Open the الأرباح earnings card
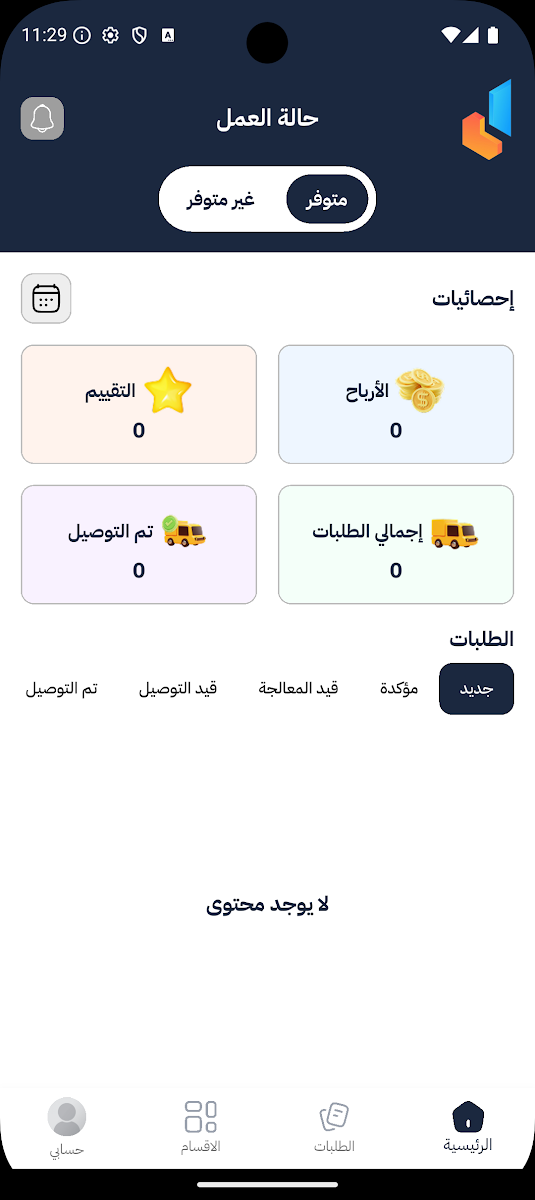Image resolution: width=535 pixels, height=1200 pixels. [x=396, y=404]
